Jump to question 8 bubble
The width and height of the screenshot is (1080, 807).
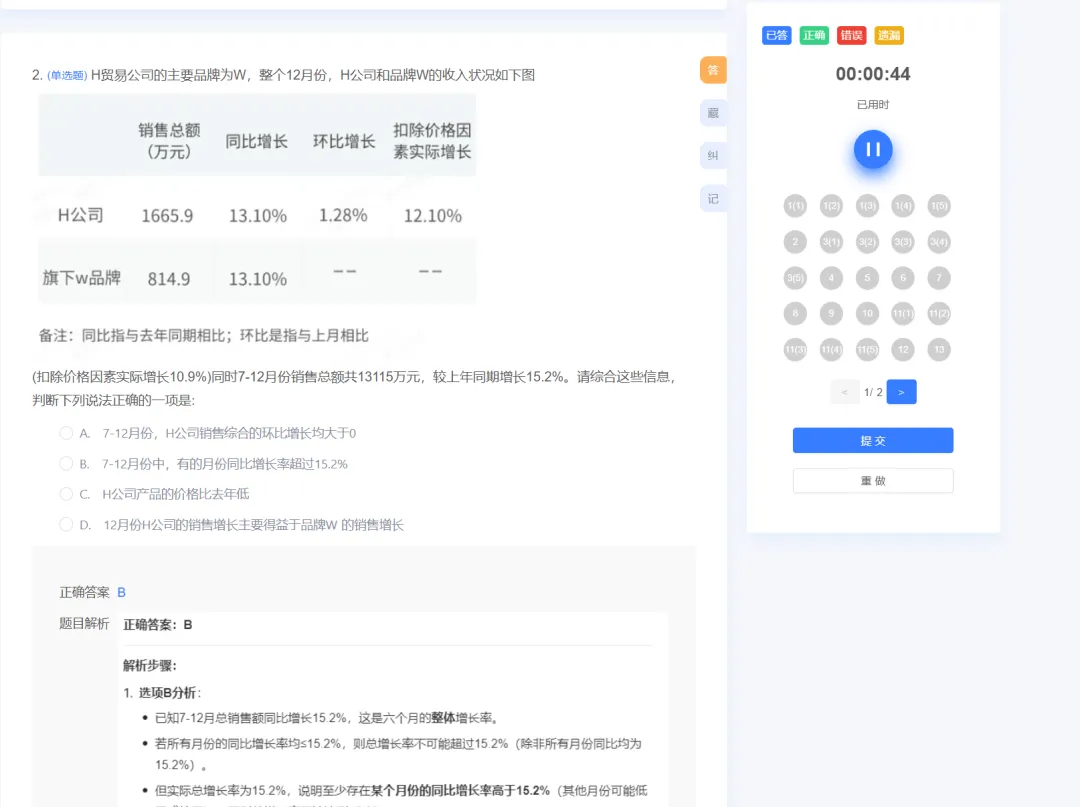pyautogui.click(x=796, y=313)
